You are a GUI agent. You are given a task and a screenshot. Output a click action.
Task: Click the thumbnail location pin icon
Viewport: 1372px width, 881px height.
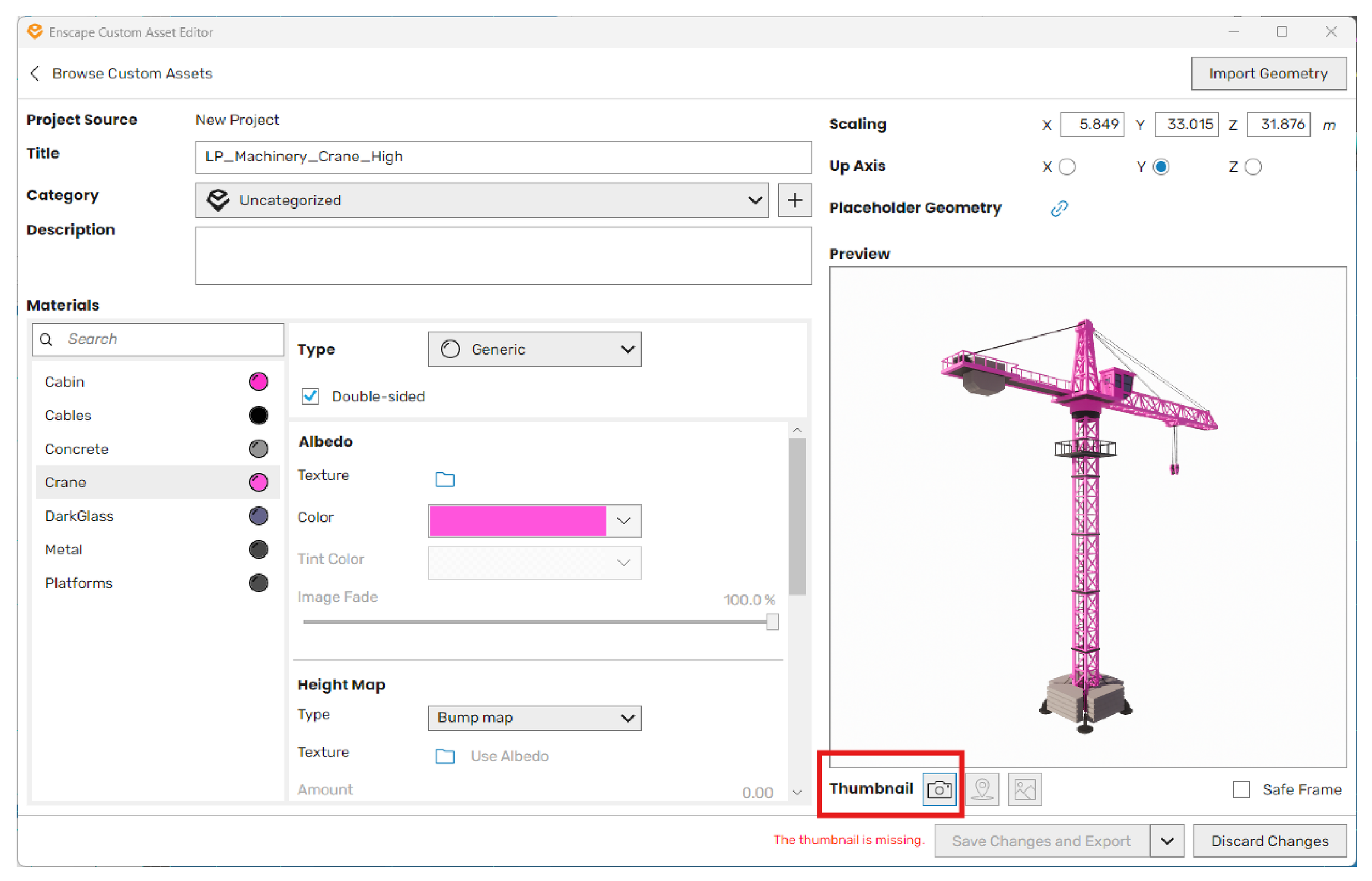point(982,789)
